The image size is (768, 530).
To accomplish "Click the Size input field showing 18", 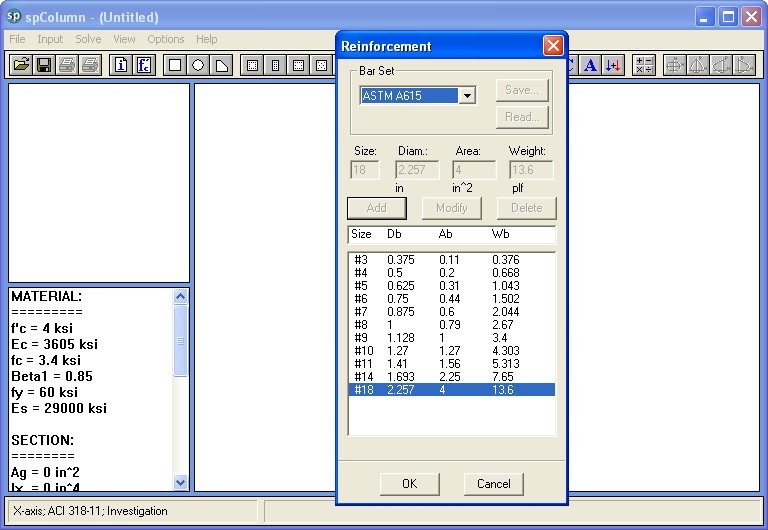I will (x=365, y=170).
